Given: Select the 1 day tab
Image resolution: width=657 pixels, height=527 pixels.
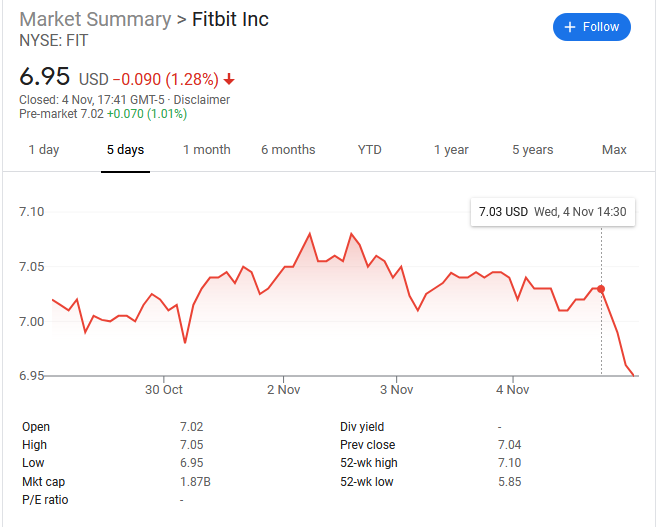Looking at the screenshot, I should coord(43,150).
